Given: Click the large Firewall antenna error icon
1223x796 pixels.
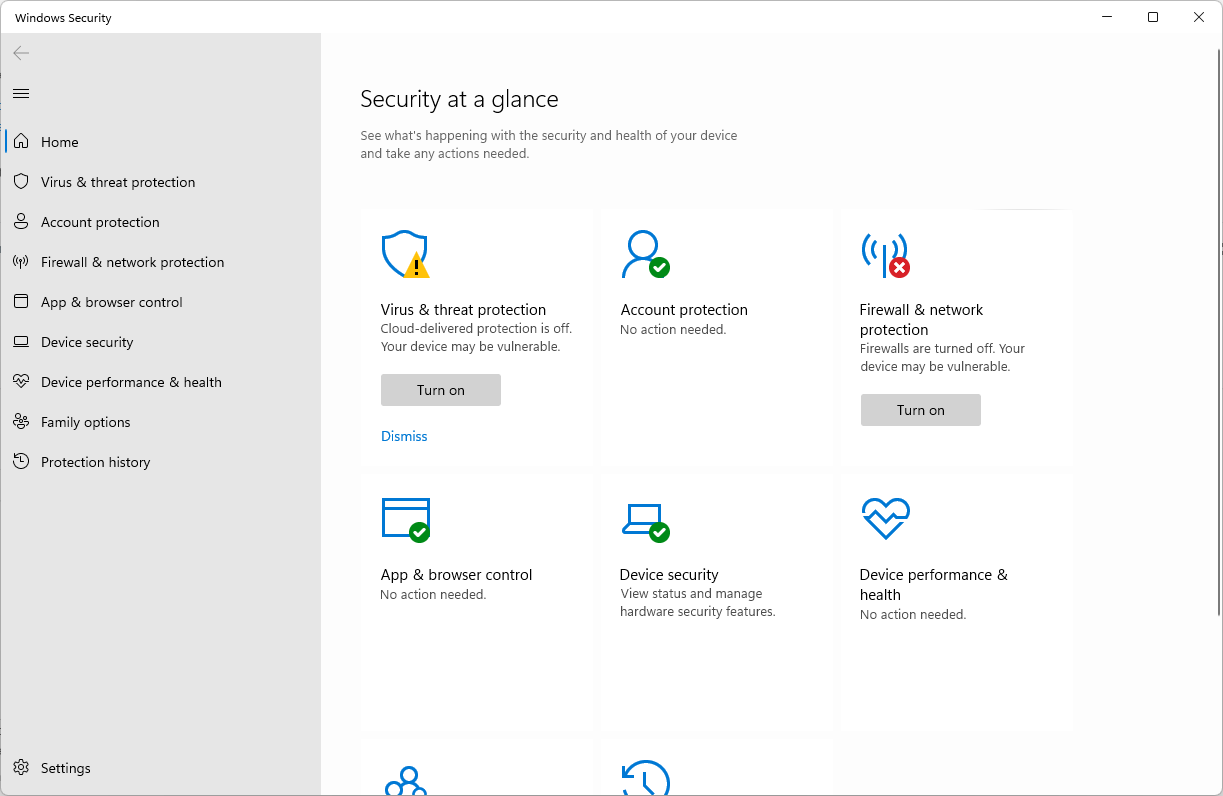Looking at the screenshot, I should point(885,255).
